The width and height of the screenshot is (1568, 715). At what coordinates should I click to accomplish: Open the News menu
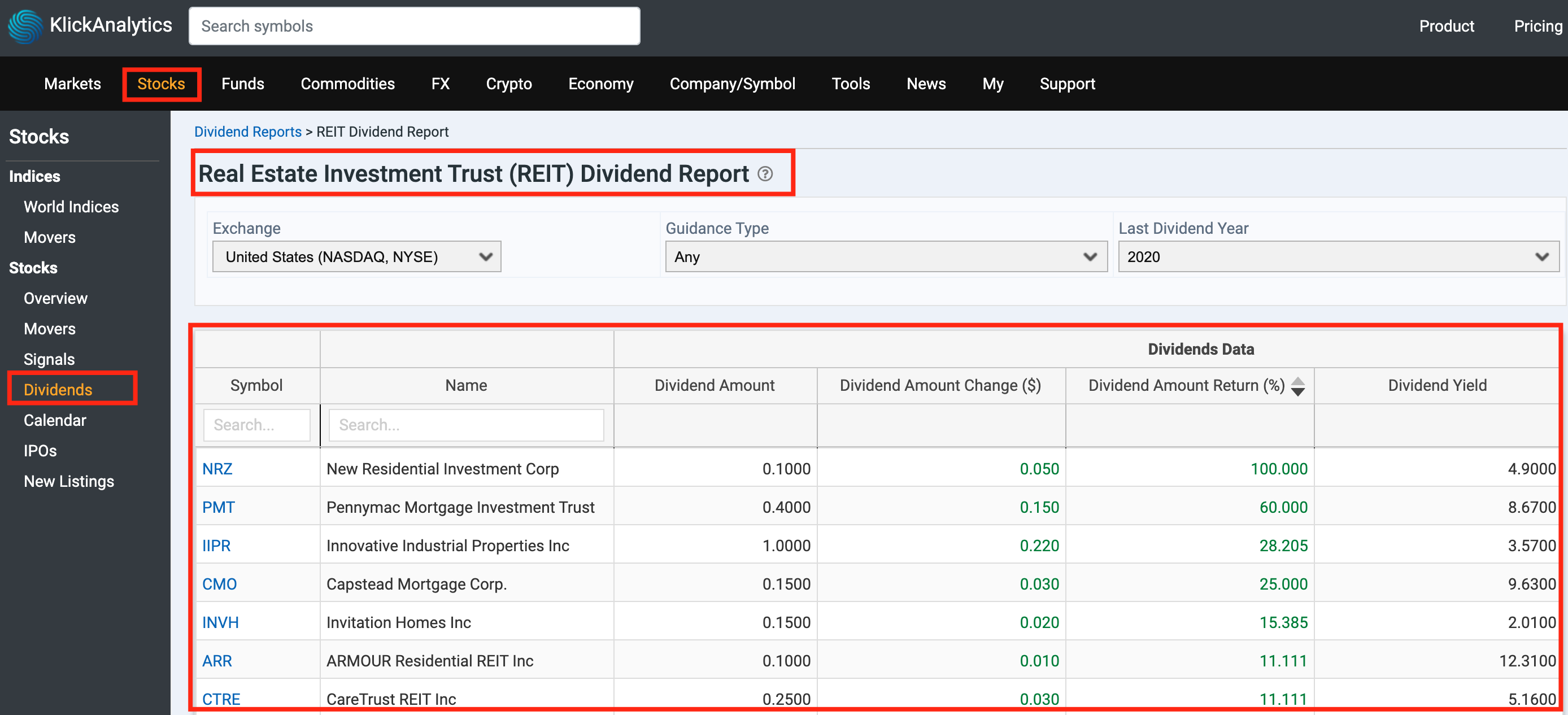926,84
